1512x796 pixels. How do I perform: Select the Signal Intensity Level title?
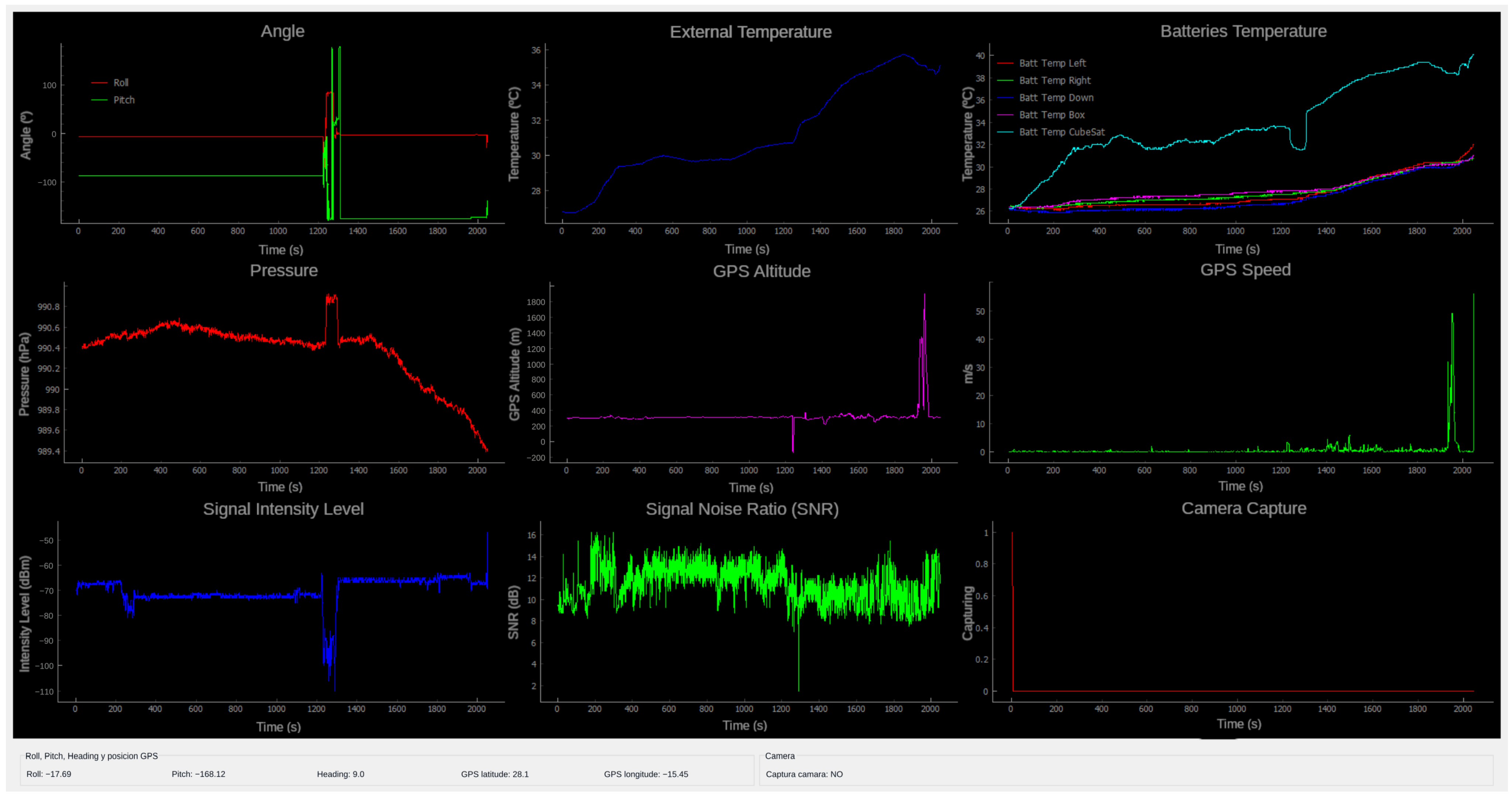click(283, 509)
